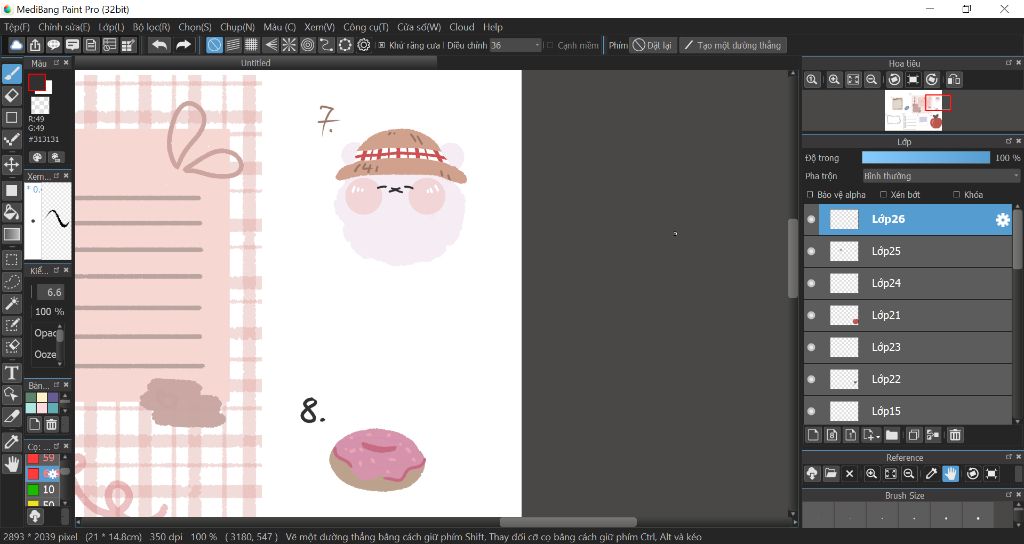The height and width of the screenshot is (544, 1024).
Task: Enable the Bảo vệ alpha checkbox
Action: click(x=810, y=195)
